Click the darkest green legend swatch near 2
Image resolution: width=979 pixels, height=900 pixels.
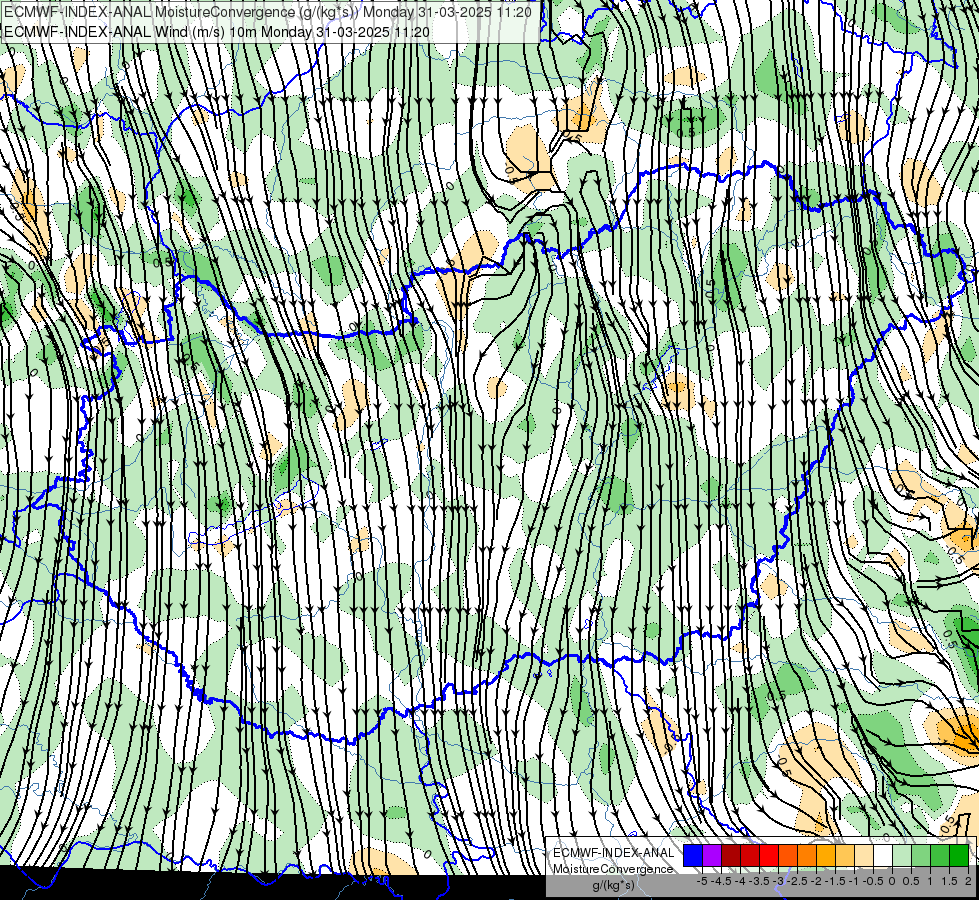(959, 856)
